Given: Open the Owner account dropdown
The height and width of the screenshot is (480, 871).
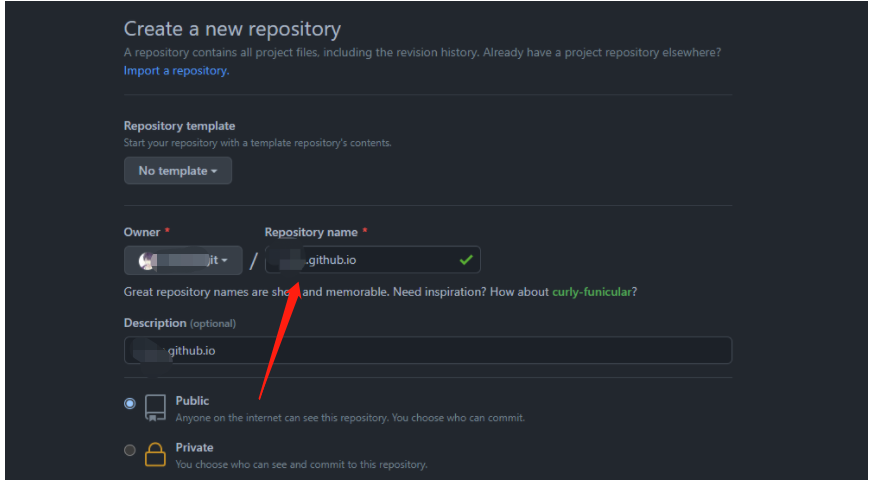Looking at the screenshot, I should [x=183, y=260].
